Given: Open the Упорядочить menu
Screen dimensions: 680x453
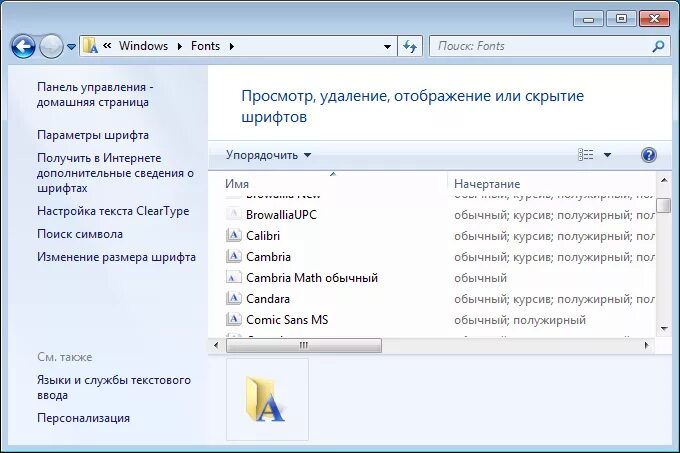Looking at the screenshot, I should tap(268, 155).
